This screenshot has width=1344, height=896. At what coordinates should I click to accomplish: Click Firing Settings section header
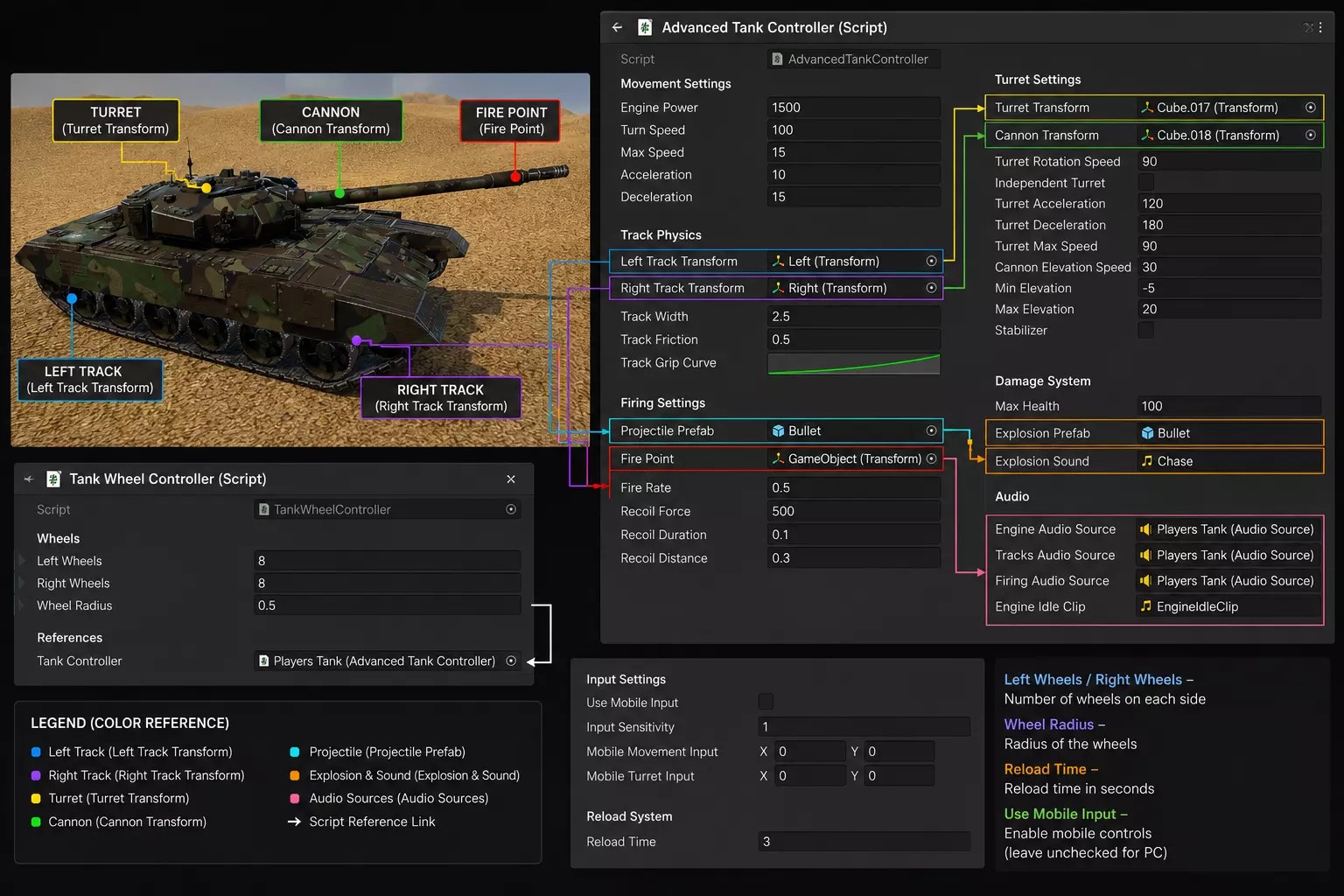[x=662, y=403]
